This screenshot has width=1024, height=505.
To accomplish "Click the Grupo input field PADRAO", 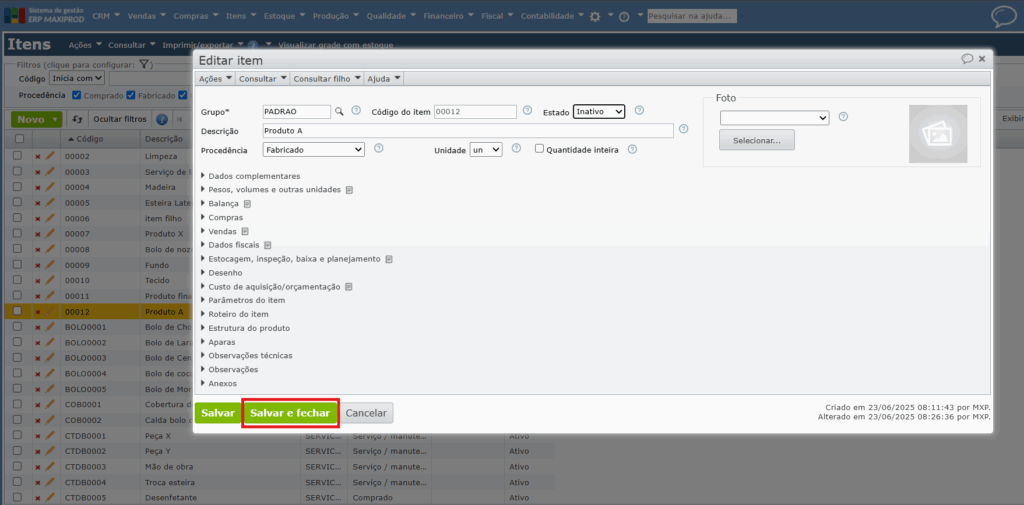I will tap(297, 112).
